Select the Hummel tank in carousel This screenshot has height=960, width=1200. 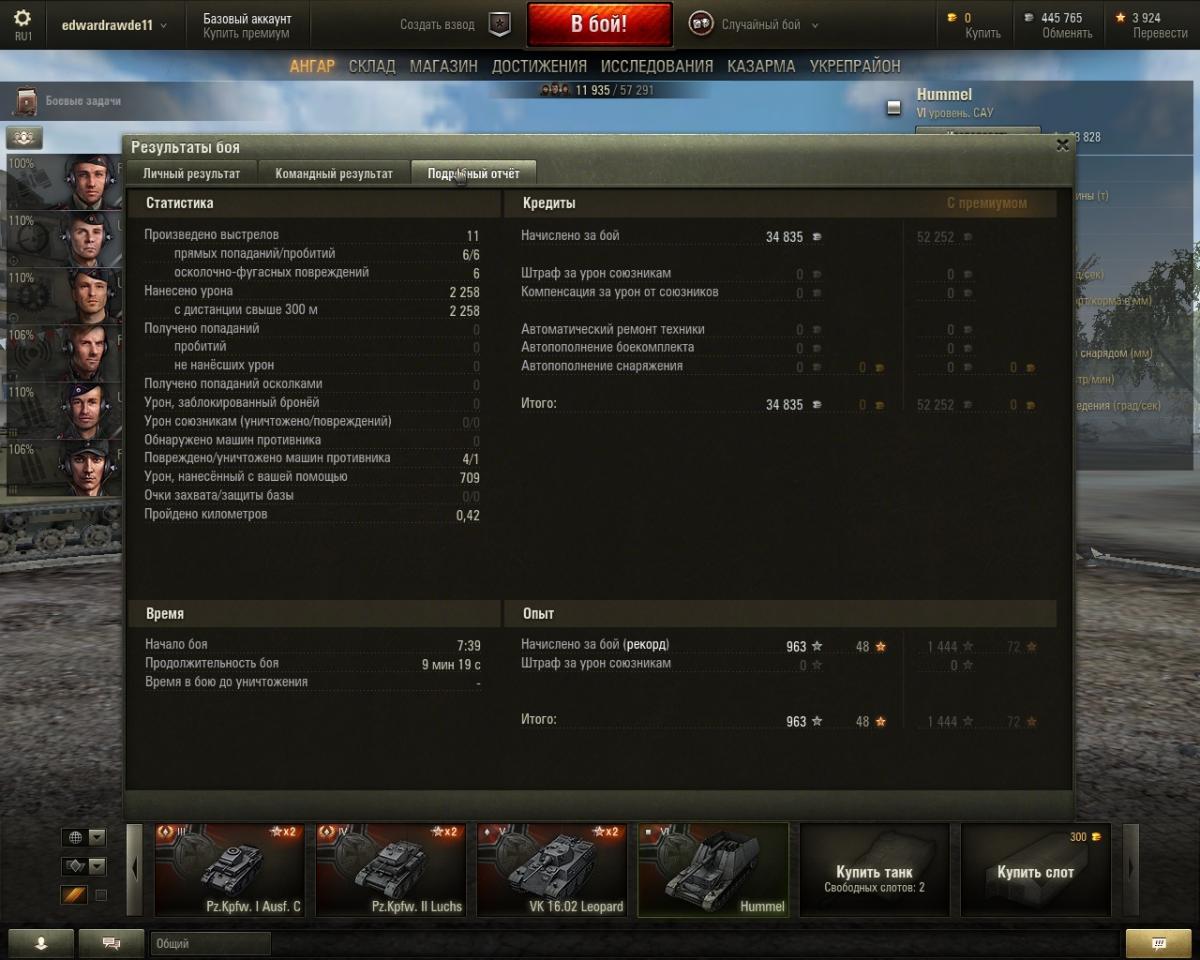point(713,870)
